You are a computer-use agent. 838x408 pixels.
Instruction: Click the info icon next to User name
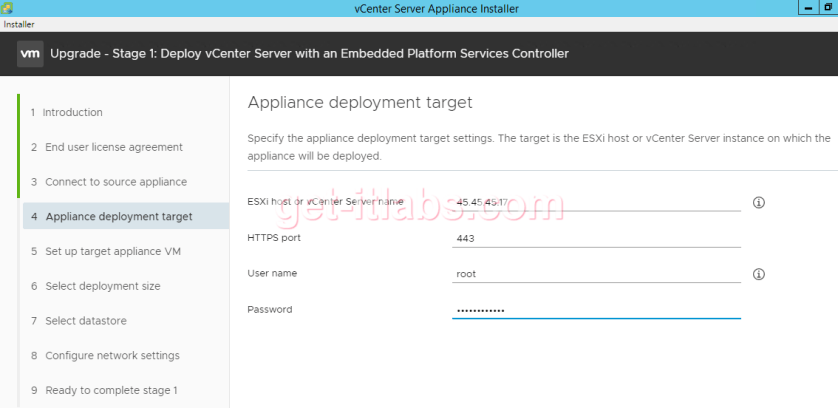click(x=758, y=274)
